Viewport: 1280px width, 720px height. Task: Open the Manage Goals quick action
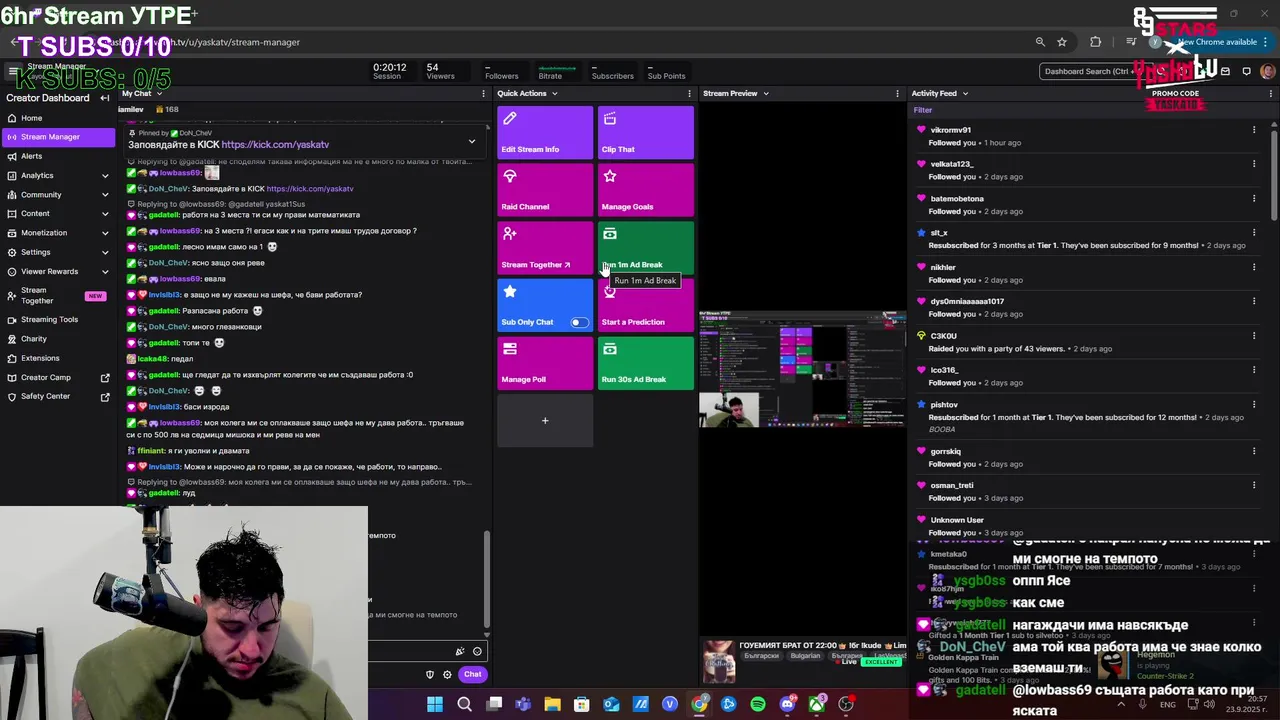tap(646, 190)
